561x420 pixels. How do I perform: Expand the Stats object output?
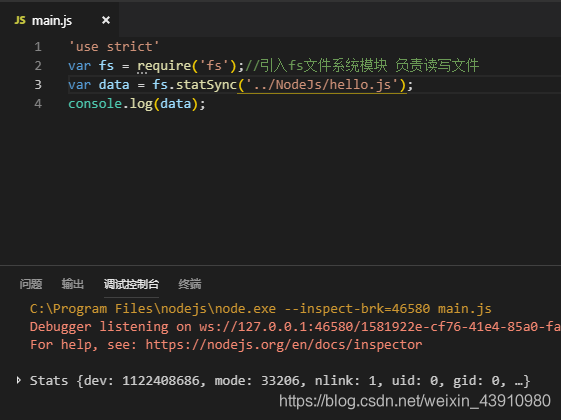19,380
